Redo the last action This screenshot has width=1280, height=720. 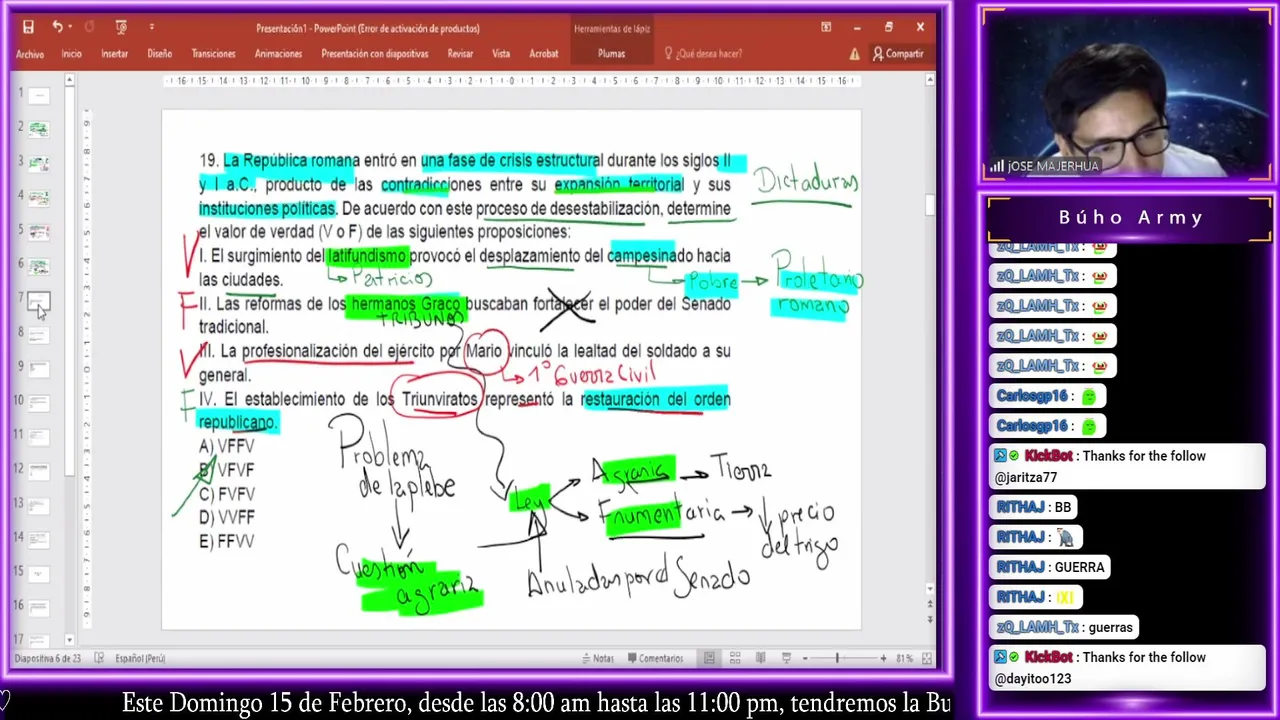pos(90,27)
